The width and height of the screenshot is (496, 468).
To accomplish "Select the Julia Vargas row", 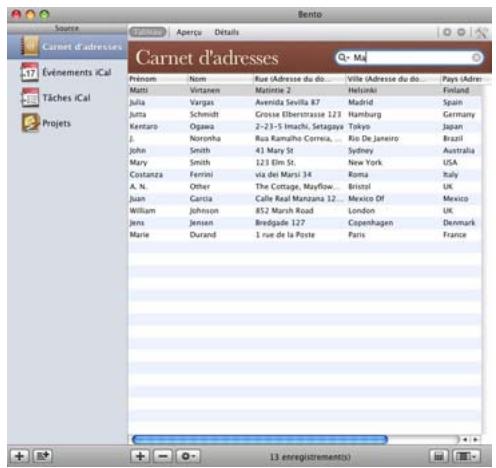I will coord(305,102).
